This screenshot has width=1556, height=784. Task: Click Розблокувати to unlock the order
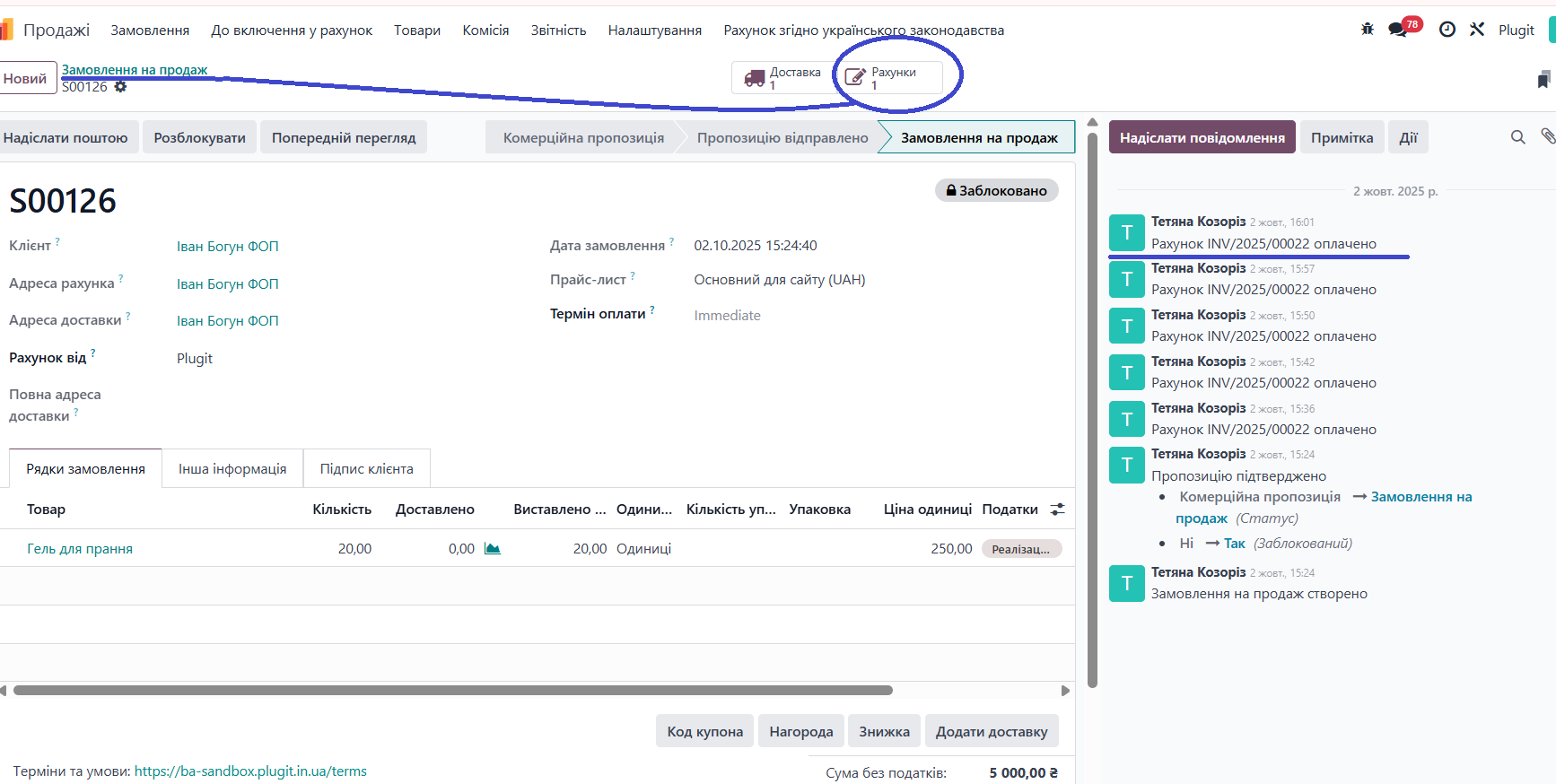199,137
